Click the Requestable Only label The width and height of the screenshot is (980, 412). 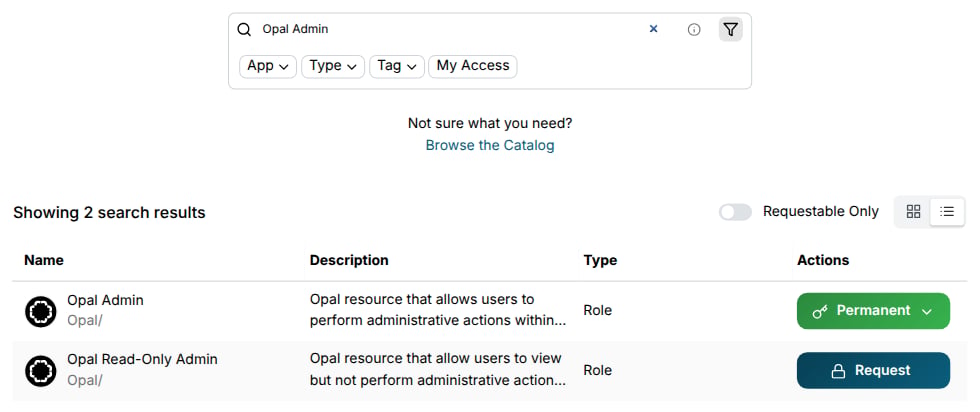(821, 212)
